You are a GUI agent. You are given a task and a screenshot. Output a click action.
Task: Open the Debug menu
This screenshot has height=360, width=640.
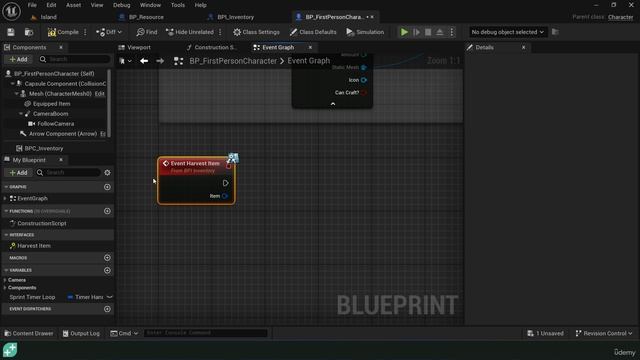[x=121, y=5]
